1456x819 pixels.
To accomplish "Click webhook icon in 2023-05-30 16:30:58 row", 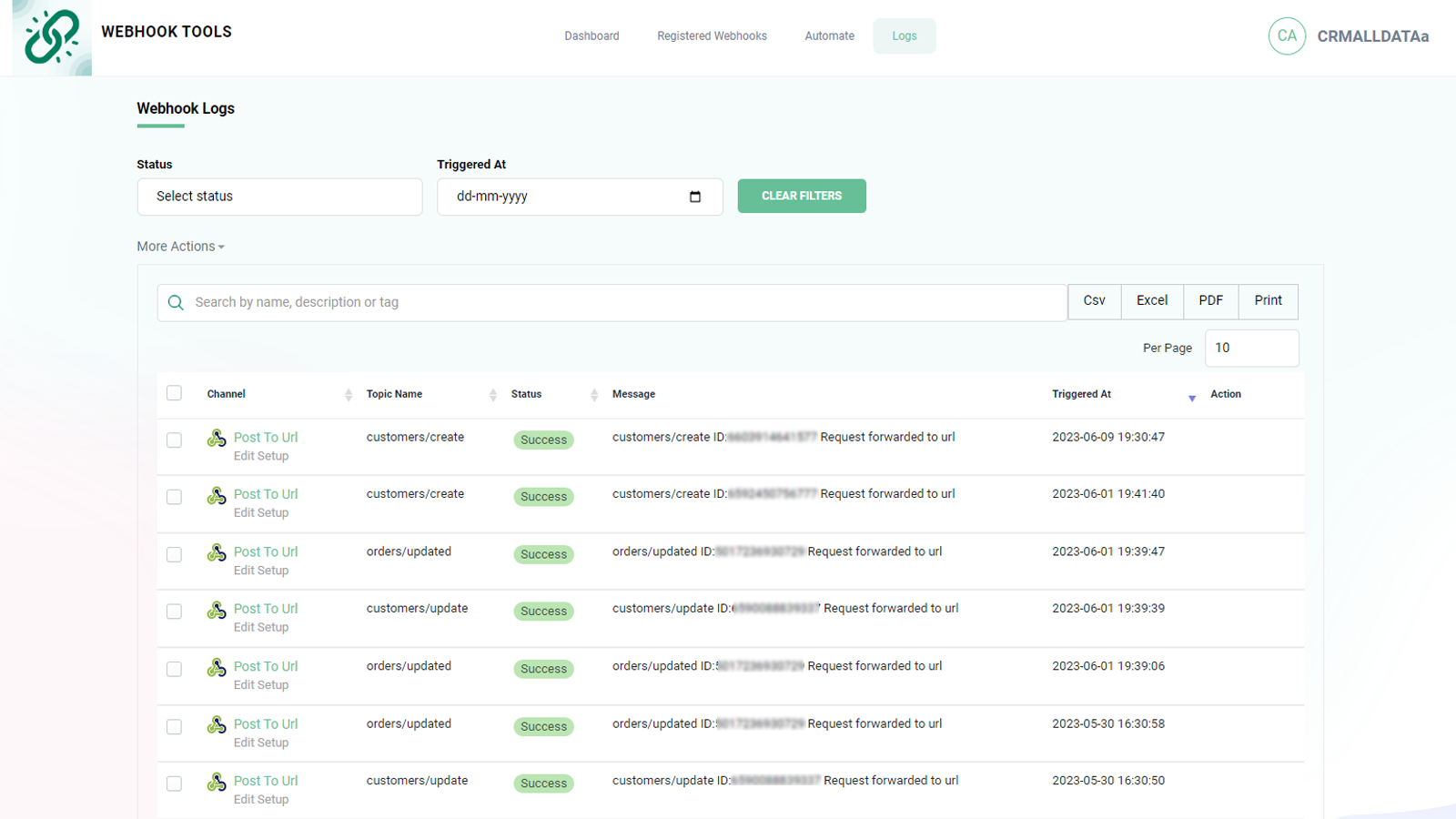I will pyautogui.click(x=217, y=725).
